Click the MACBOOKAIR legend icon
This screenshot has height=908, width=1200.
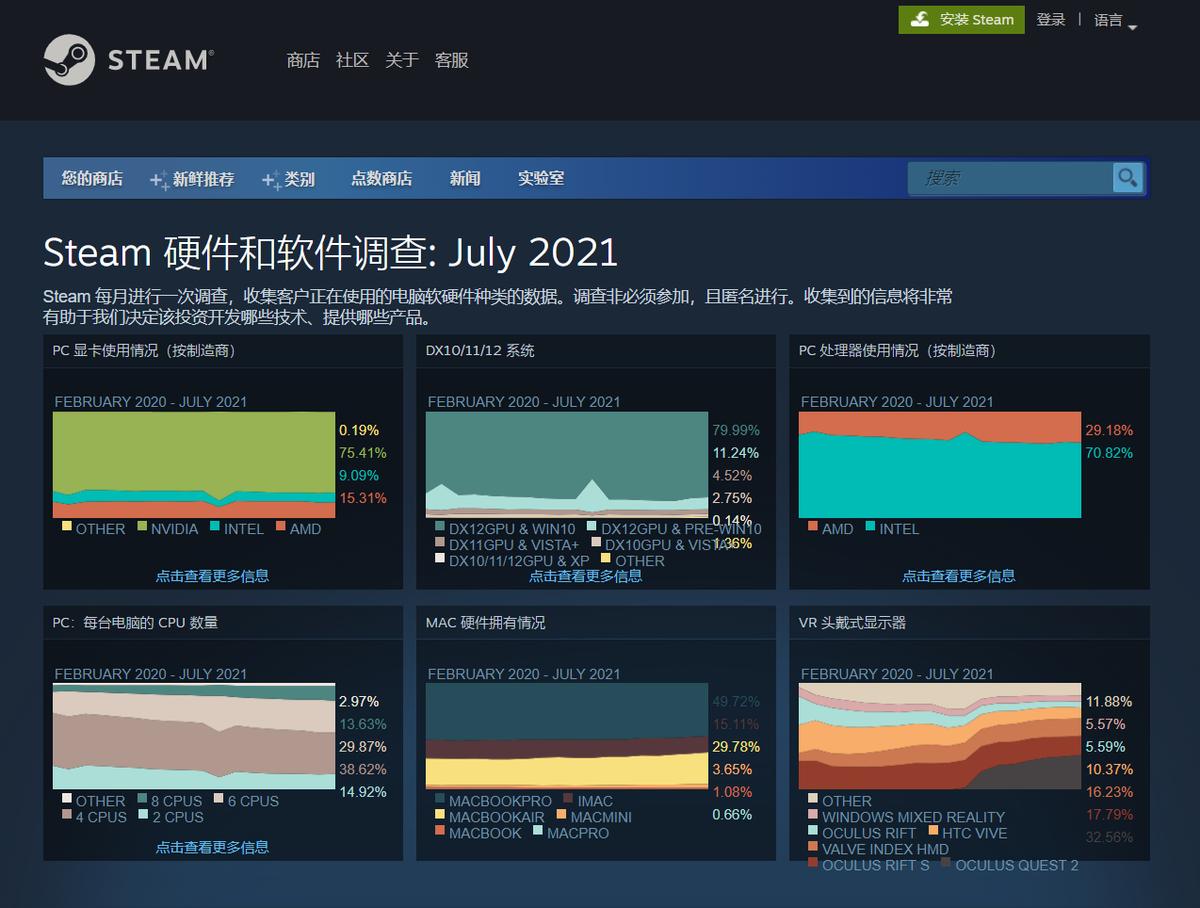[439, 814]
